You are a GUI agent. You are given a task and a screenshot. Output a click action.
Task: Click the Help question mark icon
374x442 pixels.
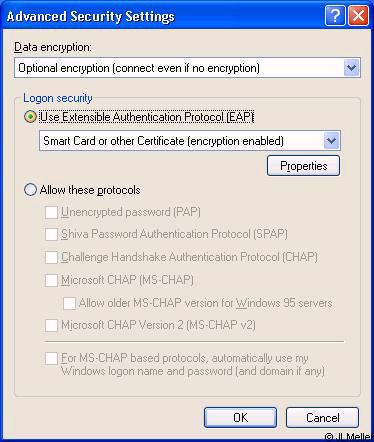click(x=335, y=16)
